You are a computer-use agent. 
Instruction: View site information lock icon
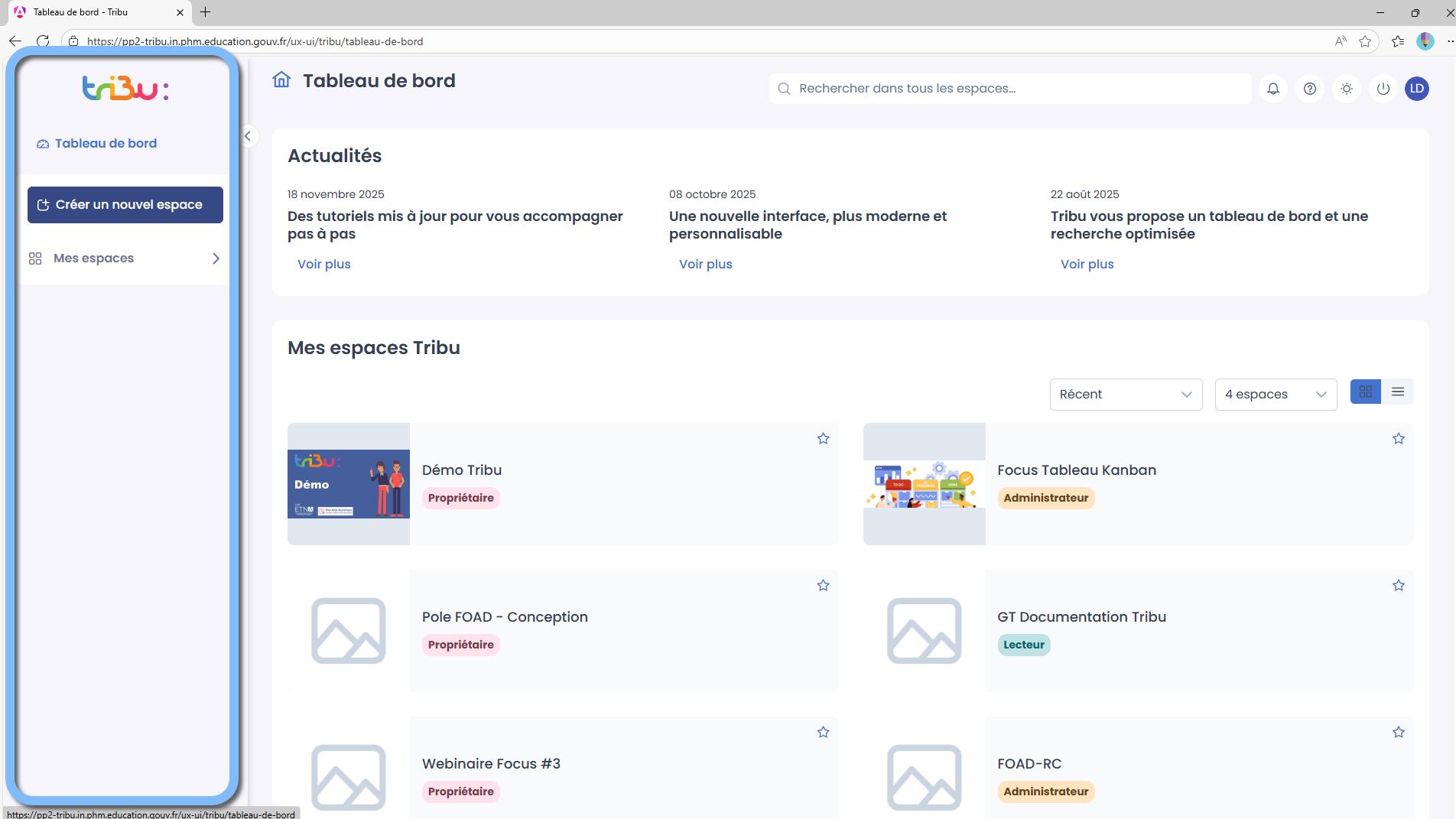pos(73,41)
